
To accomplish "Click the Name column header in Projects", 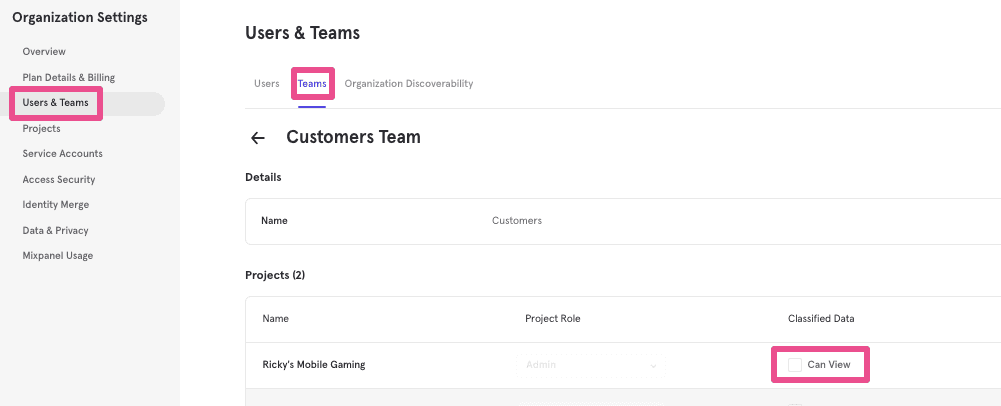I will [276, 319].
